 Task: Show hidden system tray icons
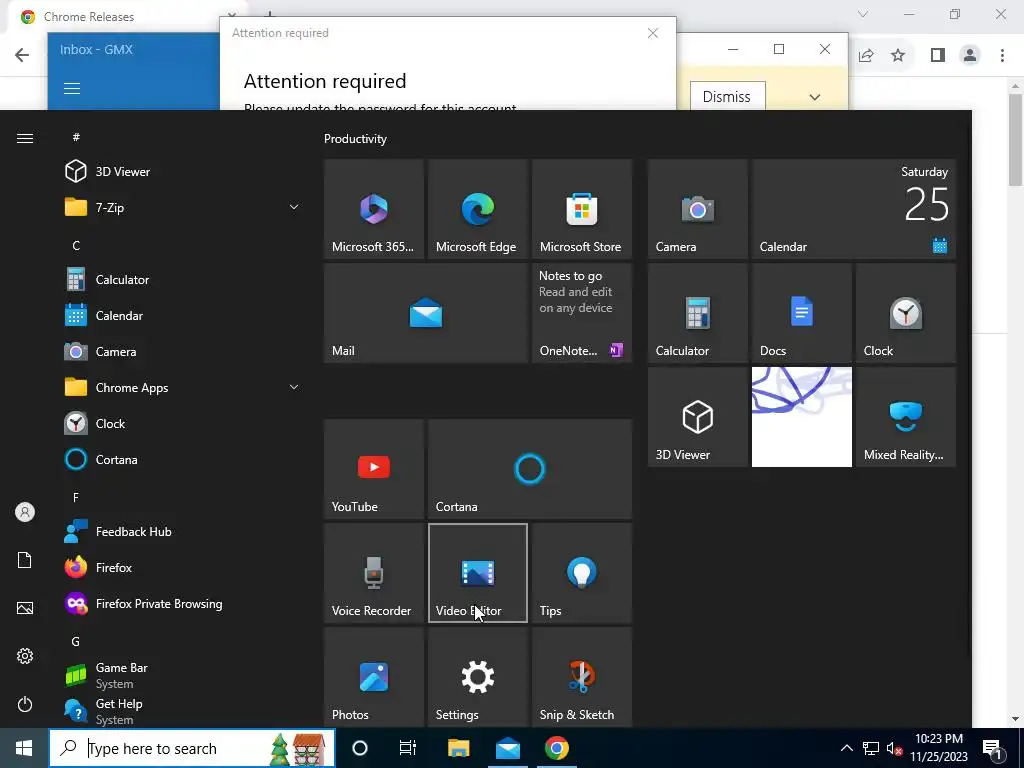(846, 748)
